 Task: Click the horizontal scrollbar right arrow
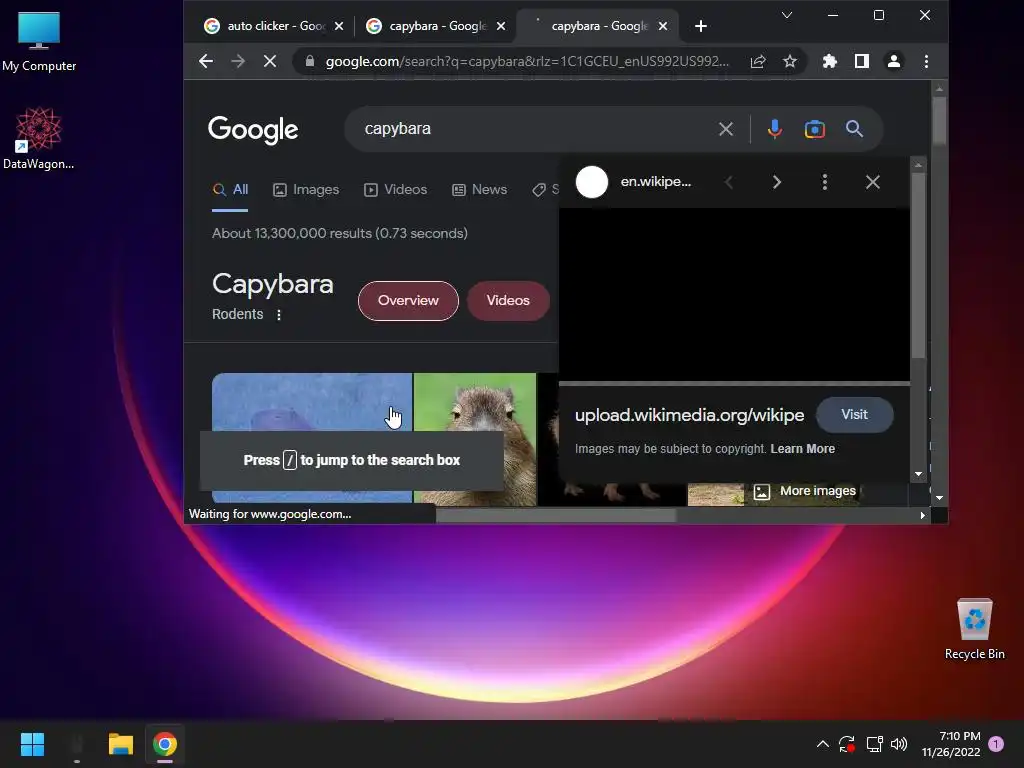[922, 515]
